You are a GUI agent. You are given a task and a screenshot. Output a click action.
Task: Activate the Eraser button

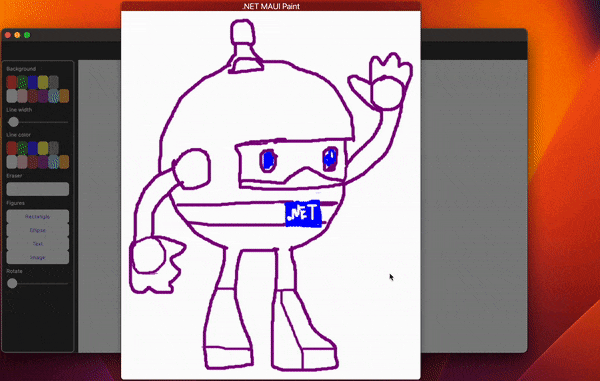point(38,189)
